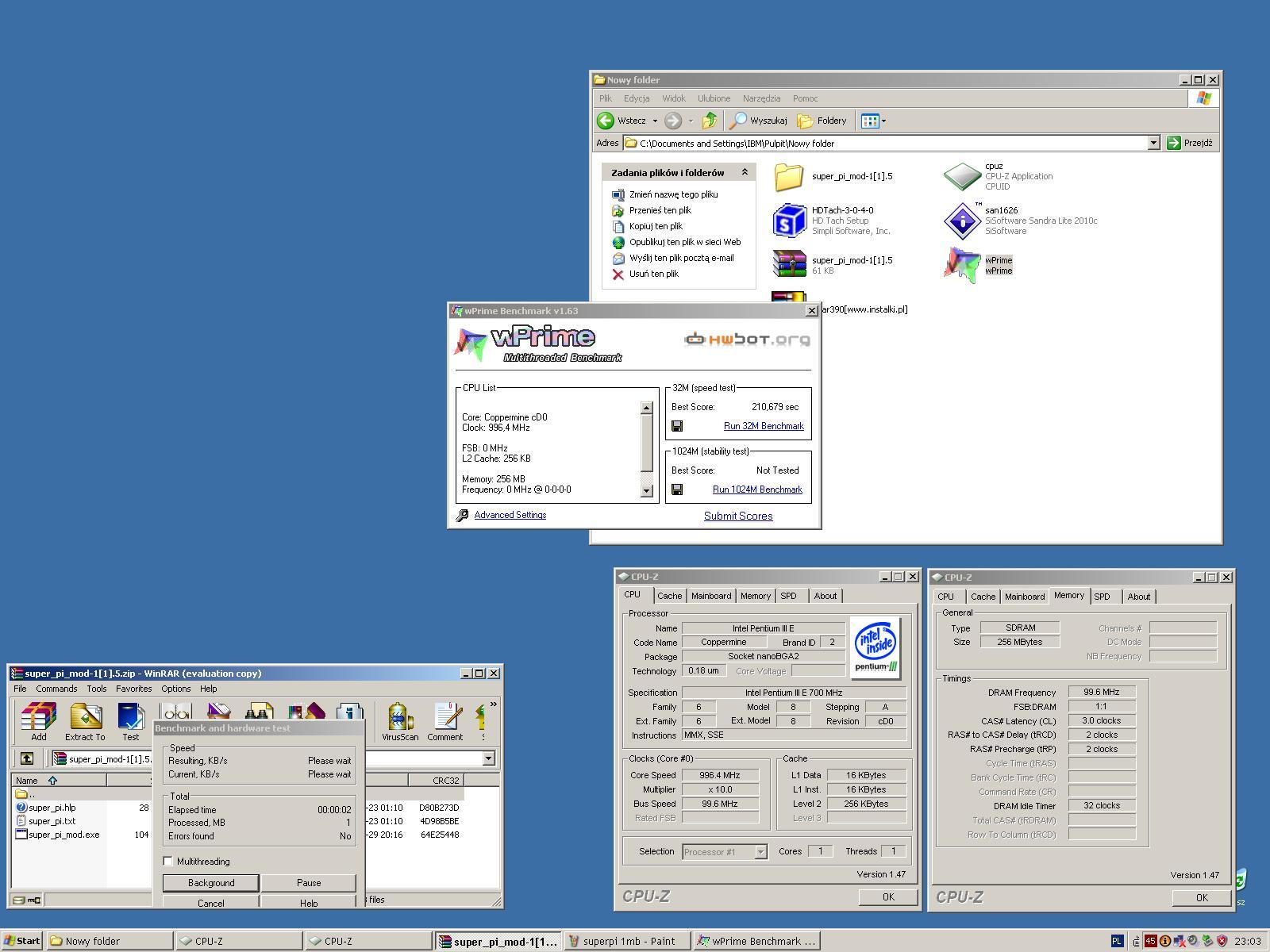This screenshot has width=1270, height=952.
Task: Switch to wPrime Benchmark taskbar item
Action: coord(757,941)
